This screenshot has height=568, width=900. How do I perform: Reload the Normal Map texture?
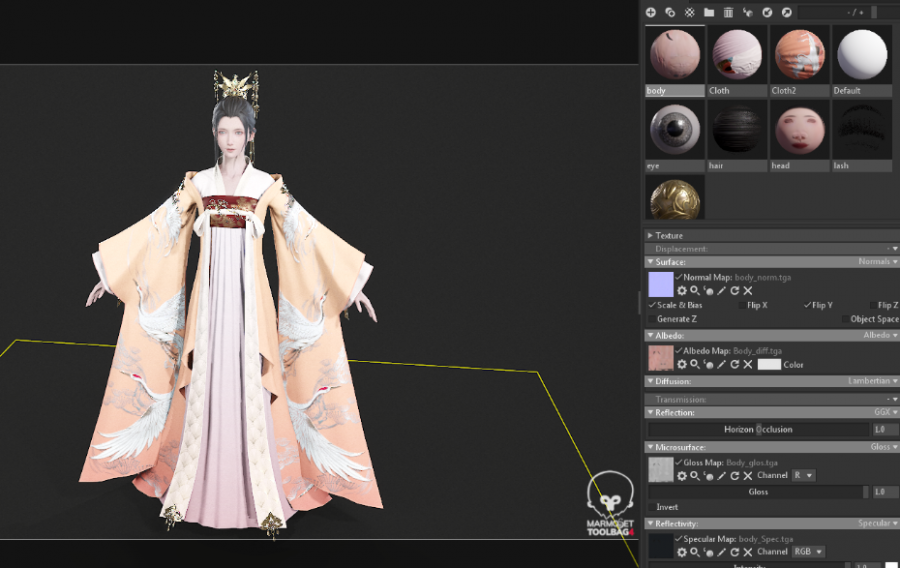coord(735,291)
